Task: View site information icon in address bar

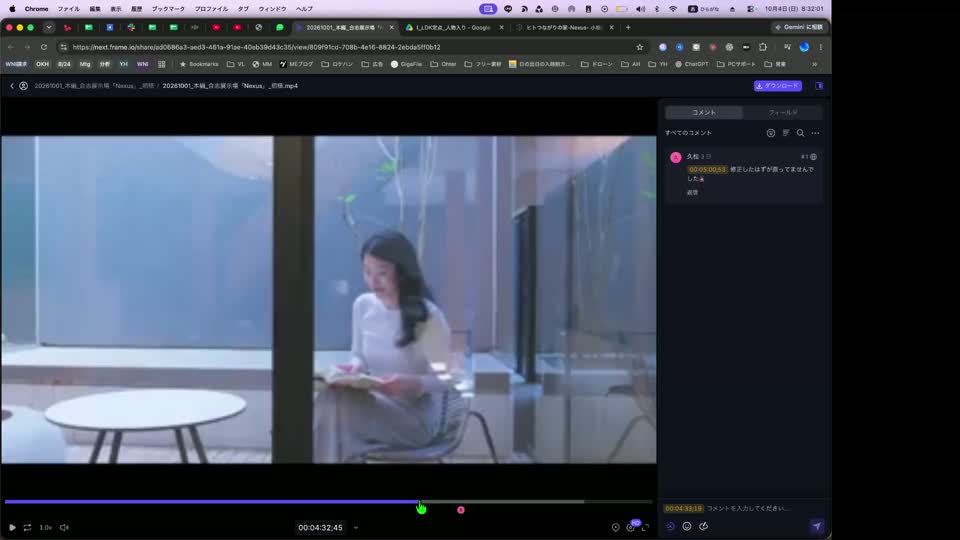Action: [63, 47]
